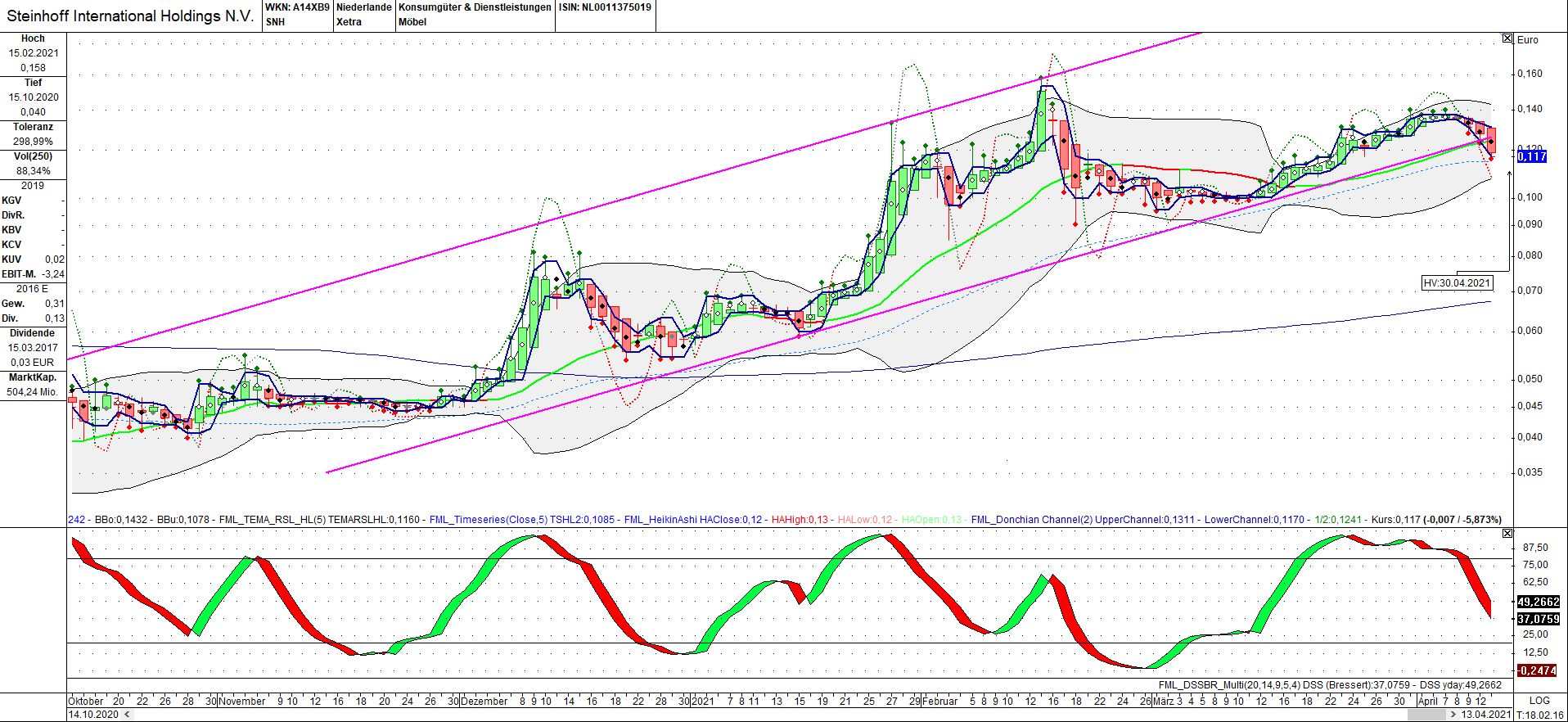
Task: Click the April month on time axis
Action: point(1428,701)
